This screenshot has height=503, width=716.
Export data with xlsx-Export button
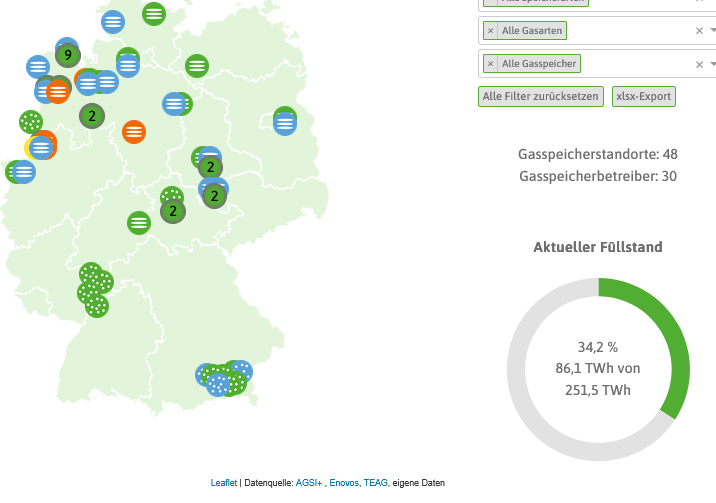[643, 97]
